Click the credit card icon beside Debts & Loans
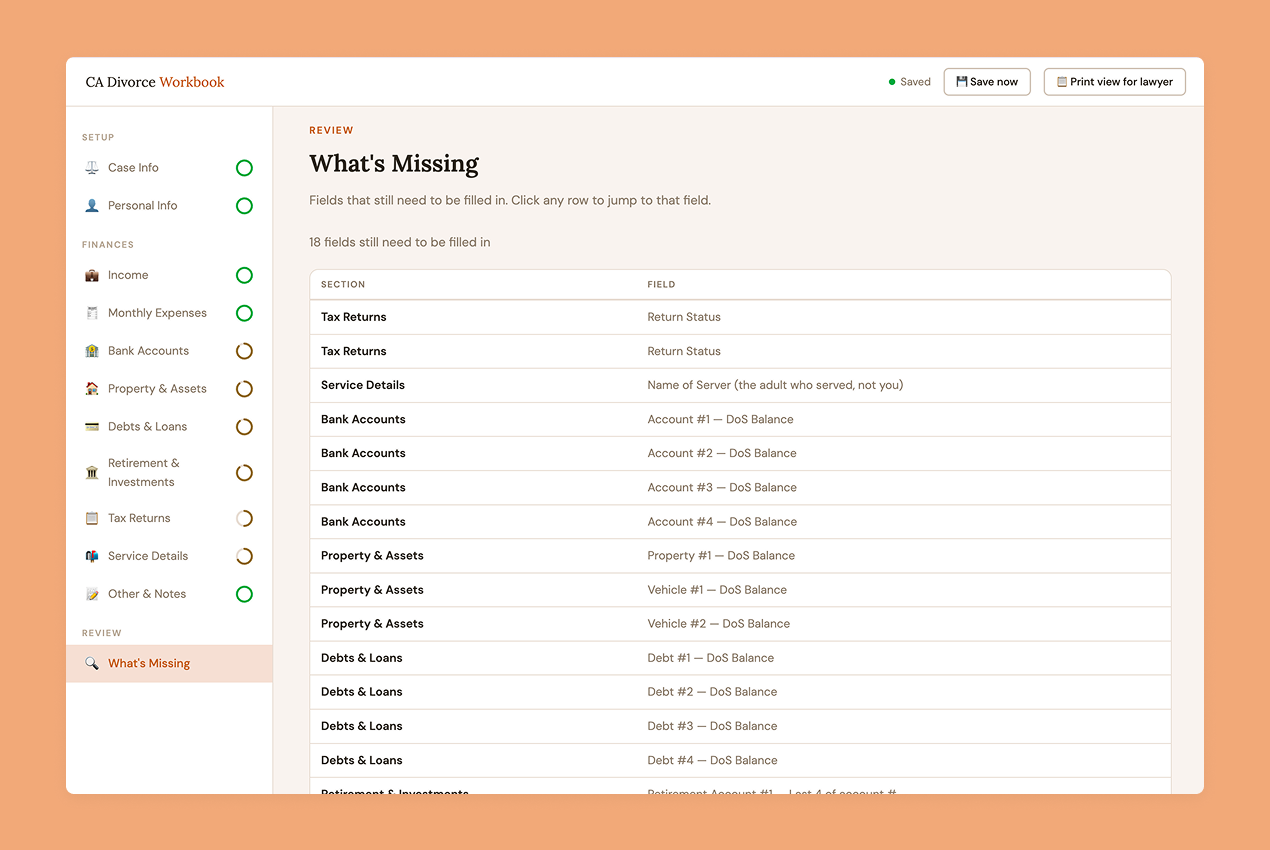1270x850 pixels. (92, 427)
